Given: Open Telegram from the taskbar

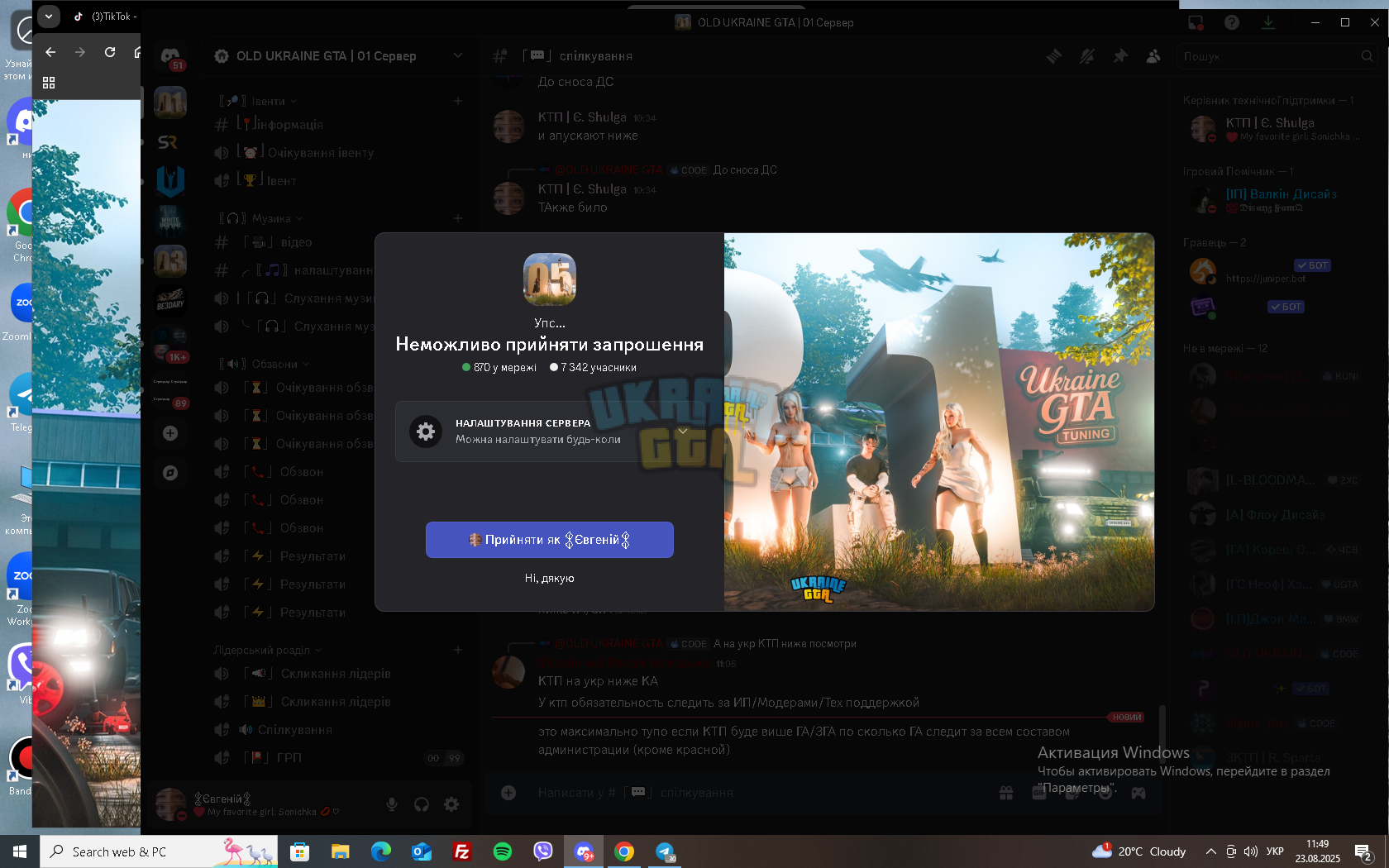Looking at the screenshot, I should coord(665,851).
